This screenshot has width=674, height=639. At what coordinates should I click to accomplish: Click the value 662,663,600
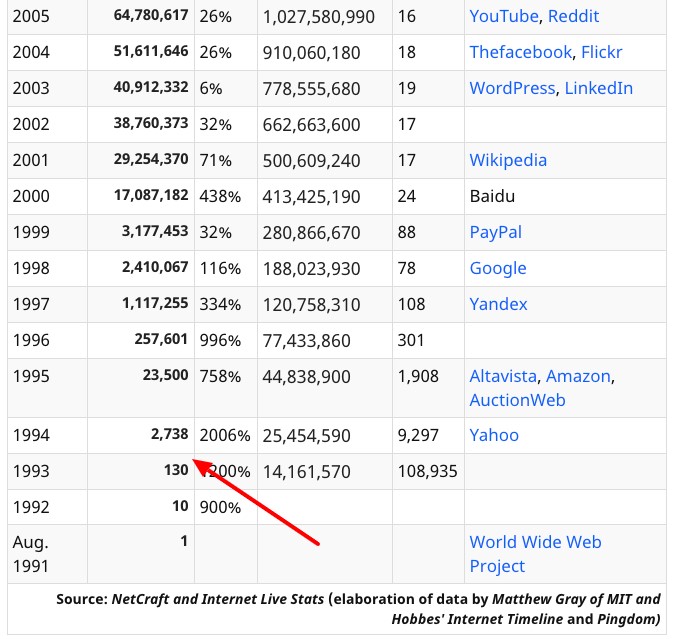311,125
